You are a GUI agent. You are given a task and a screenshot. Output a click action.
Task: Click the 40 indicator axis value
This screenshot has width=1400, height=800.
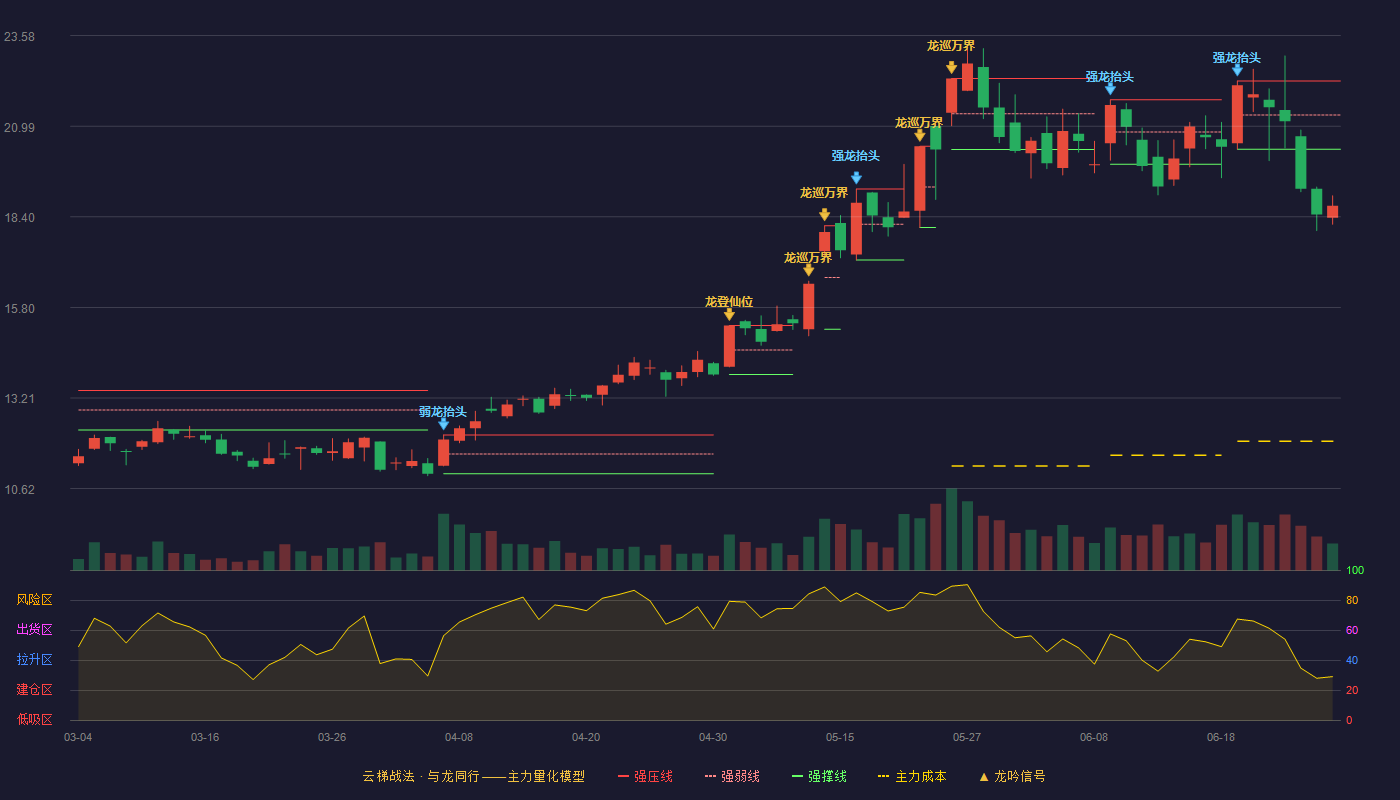1352,660
